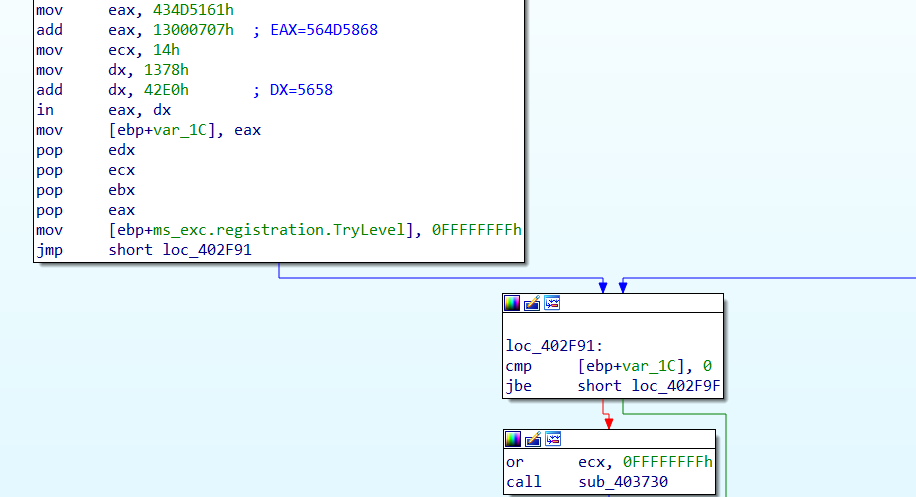Screen dimensions: 916x497
Task: Click edit pencil icon in sub_403730 call block
Action: (x=533, y=439)
